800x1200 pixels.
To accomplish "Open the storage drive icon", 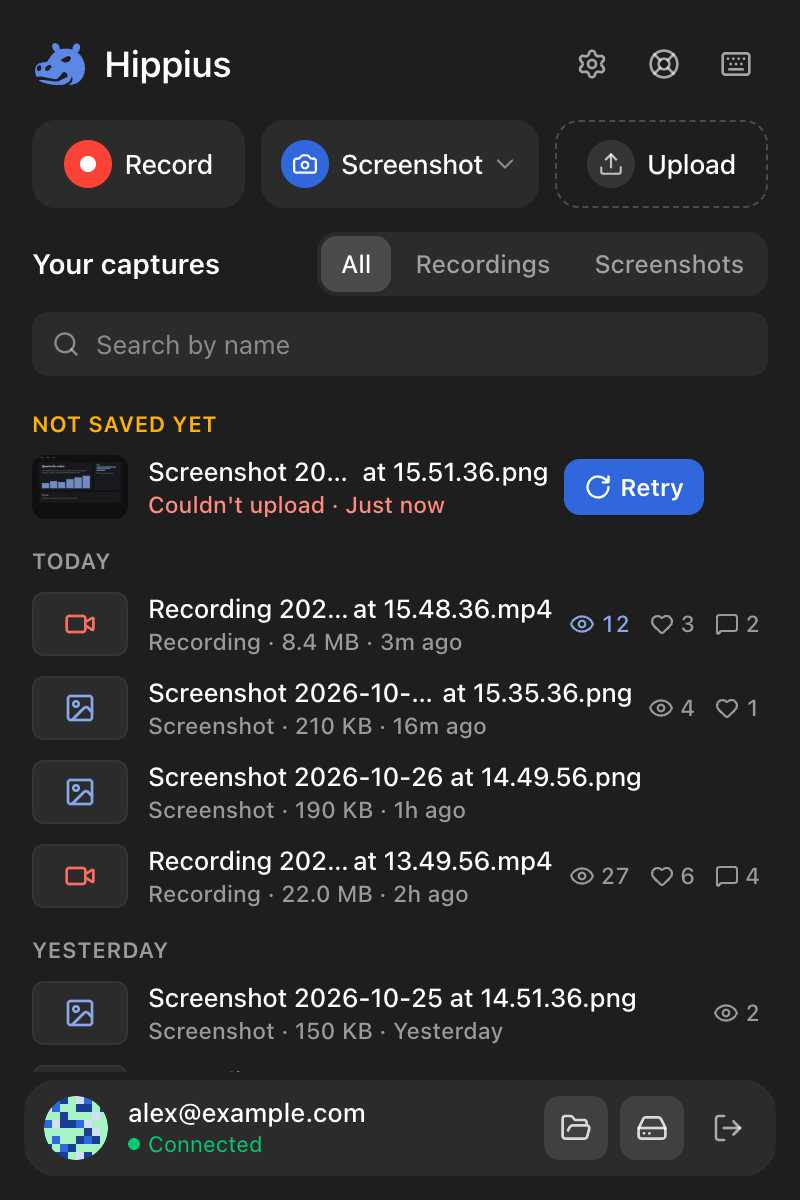I will point(652,1128).
